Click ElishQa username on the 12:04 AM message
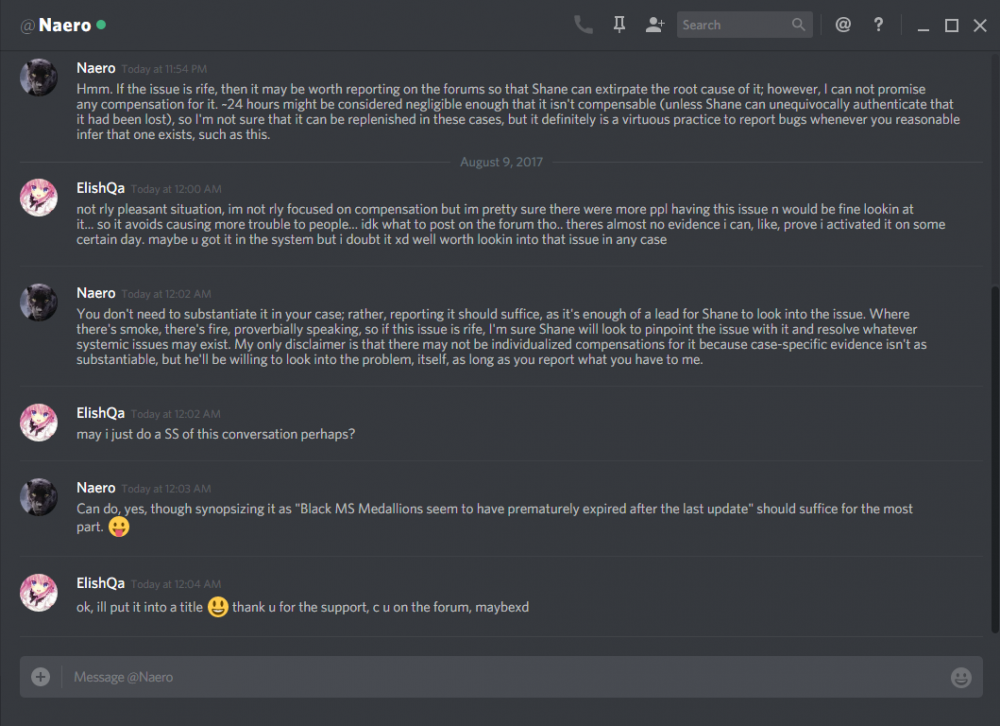This screenshot has width=1000, height=726. (x=101, y=583)
